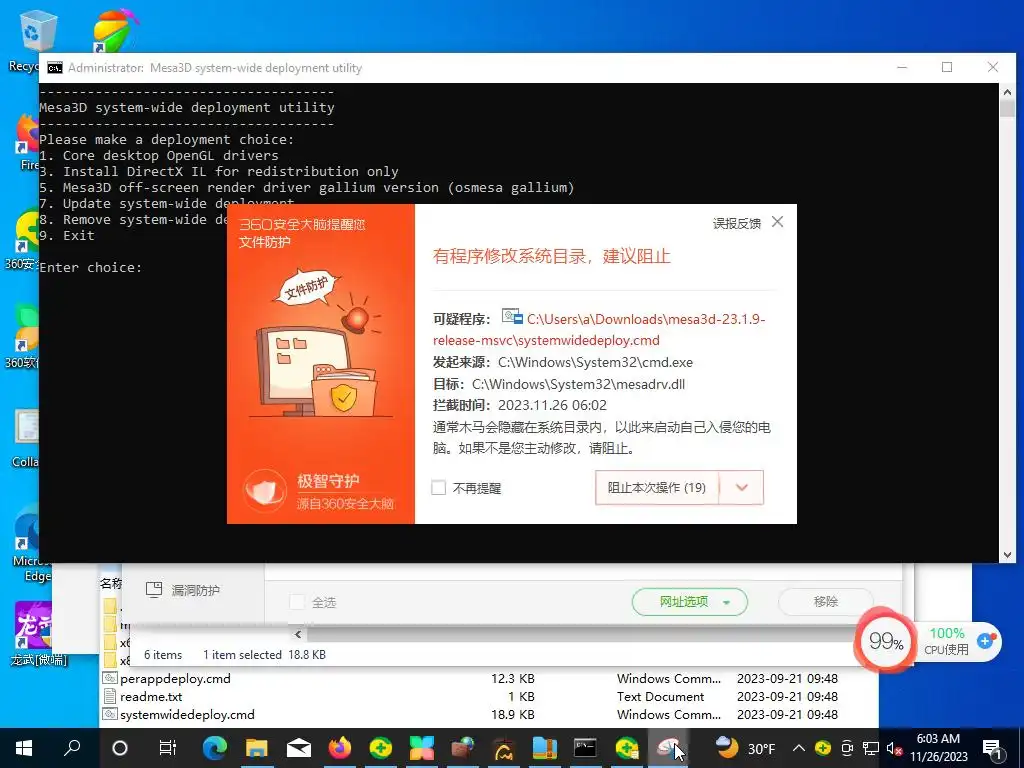Click blue plus on CPU usage widget
Image resolution: width=1024 pixels, height=768 pixels.
tap(985, 642)
